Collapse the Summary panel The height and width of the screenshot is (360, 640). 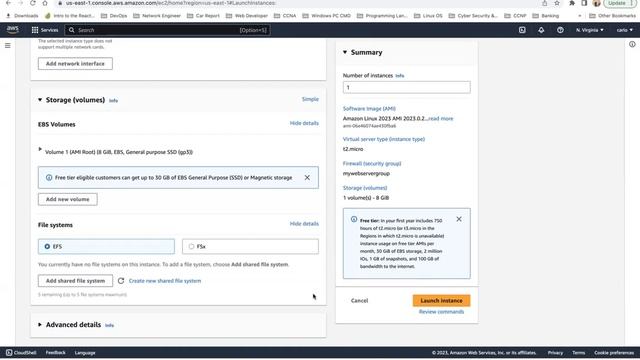345,52
